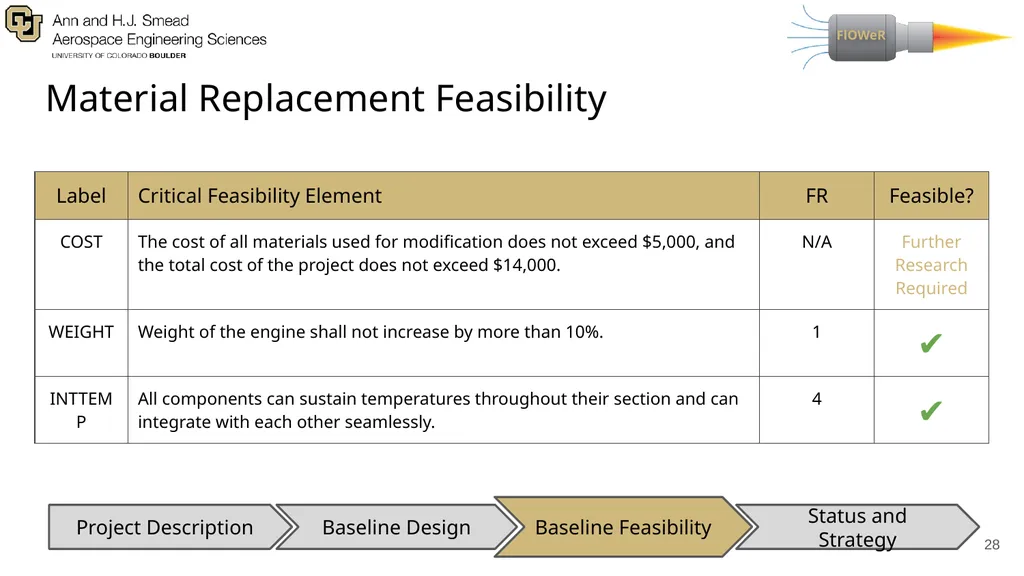Click the FR column header
1024x576 pixels.
(816, 195)
